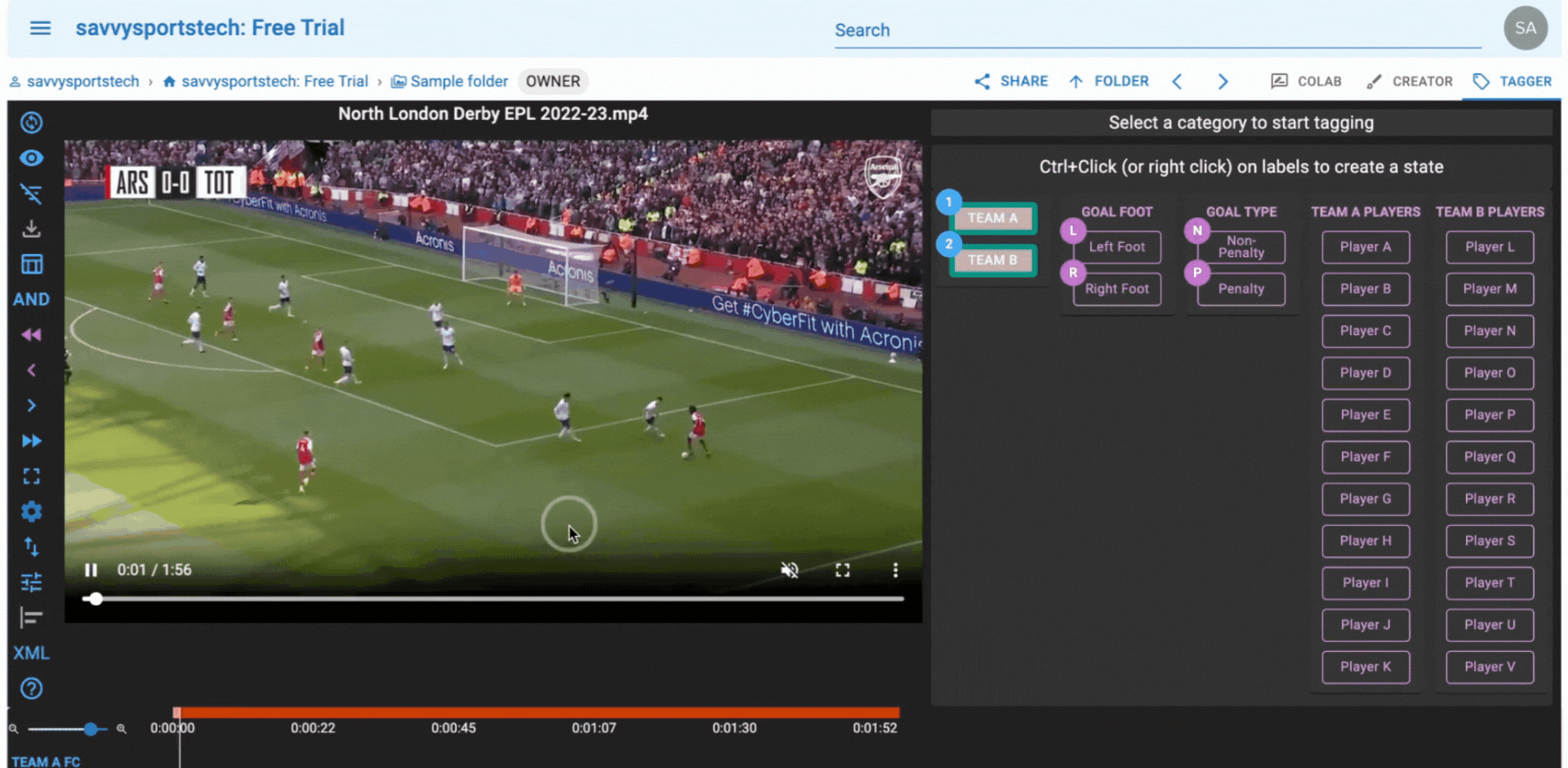Toggle the AND filter mode

pyautogui.click(x=31, y=300)
